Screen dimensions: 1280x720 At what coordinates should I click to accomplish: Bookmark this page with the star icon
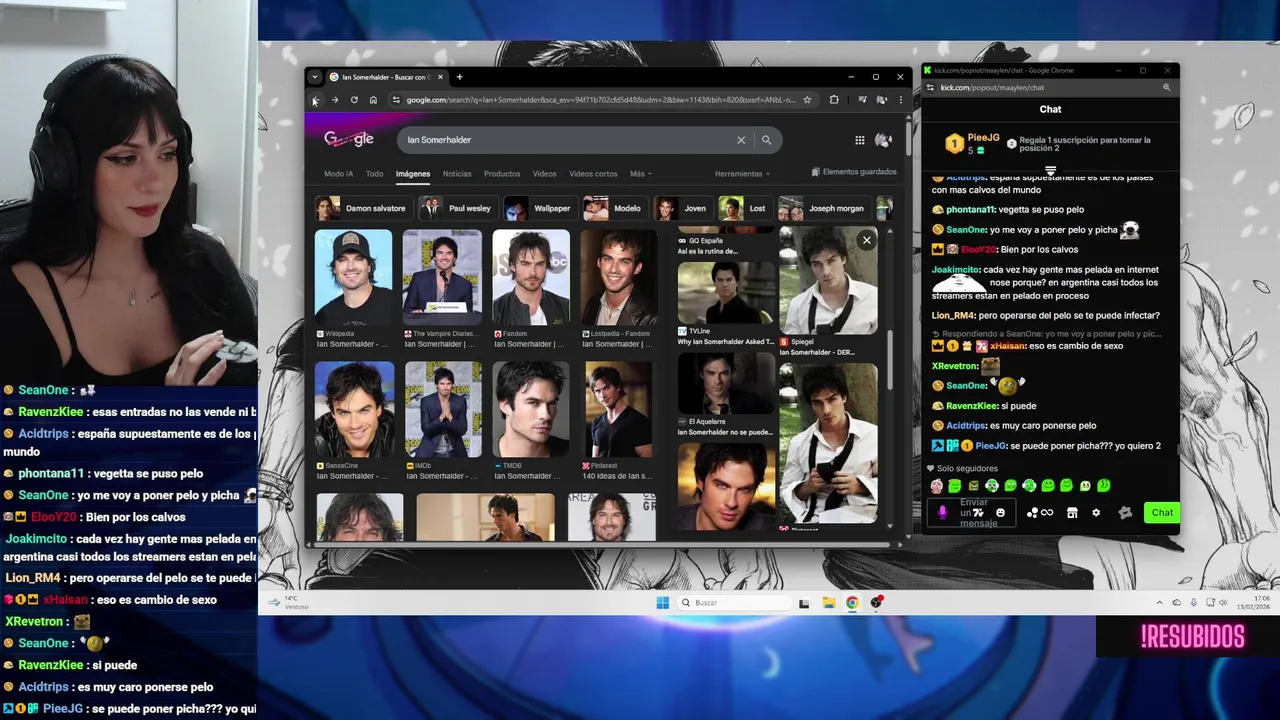807,100
